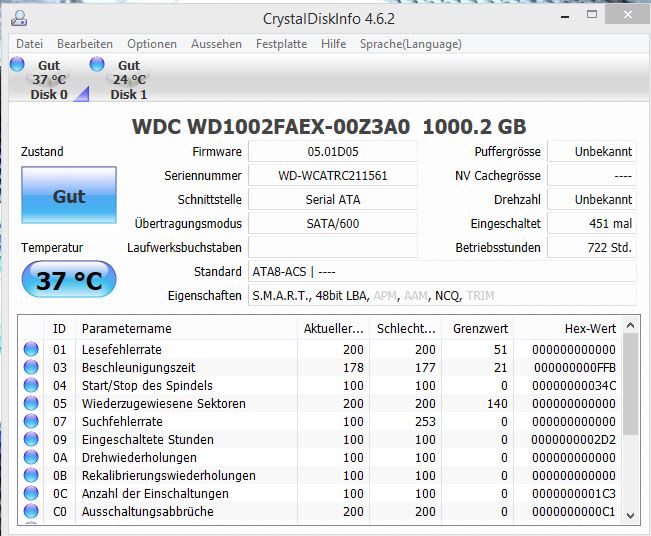The height and width of the screenshot is (536, 651).
Task: Click the Betriebsstunden value 722 Std.
Action: point(592,247)
